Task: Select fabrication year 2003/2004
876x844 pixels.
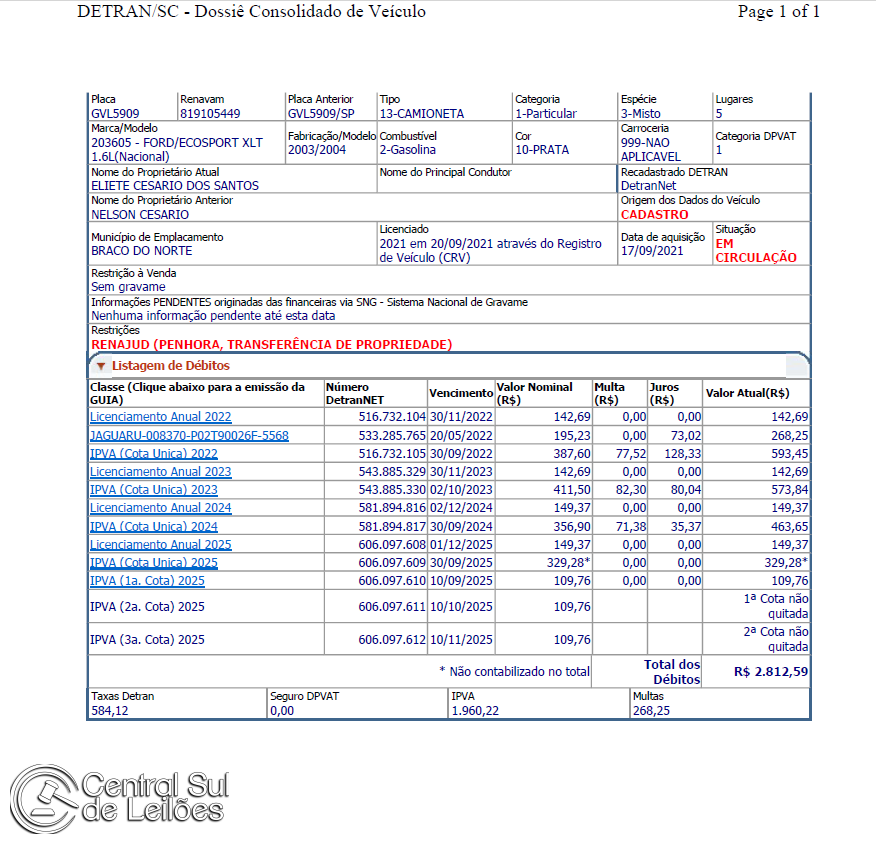Action: [317, 150]
